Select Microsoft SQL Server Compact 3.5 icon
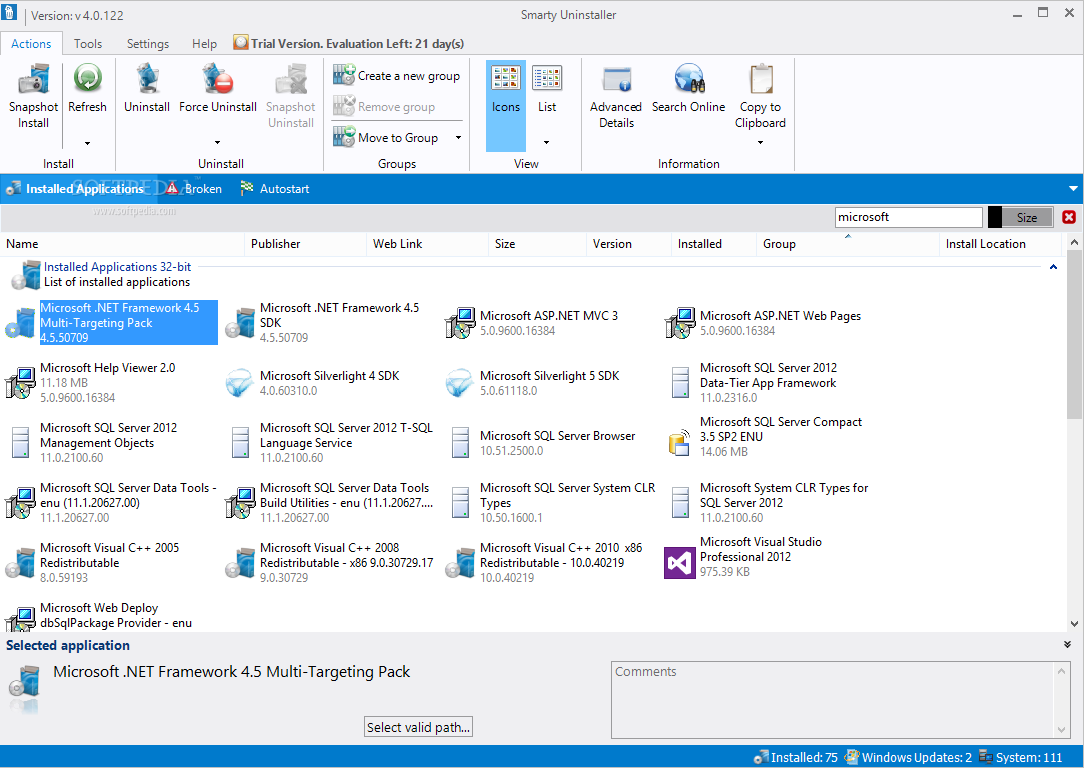Viewport: 1084px width, 768px height. pyautogui.click(x=679, y=442)
